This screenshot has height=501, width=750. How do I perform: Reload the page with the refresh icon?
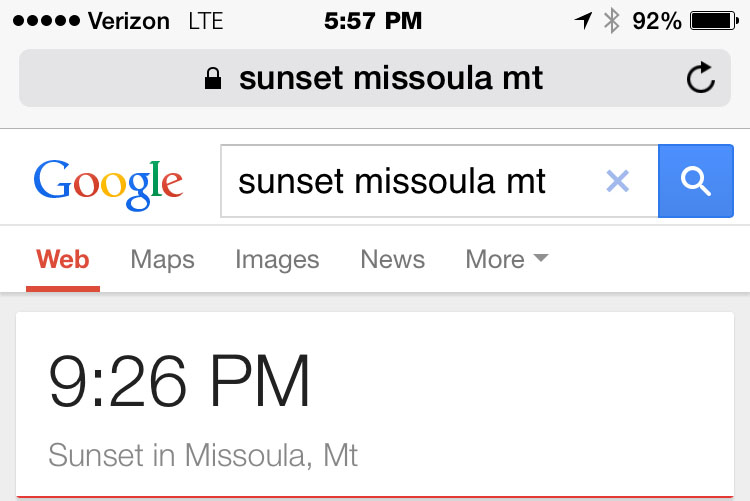pyautogui.click(x=701, y=79)
